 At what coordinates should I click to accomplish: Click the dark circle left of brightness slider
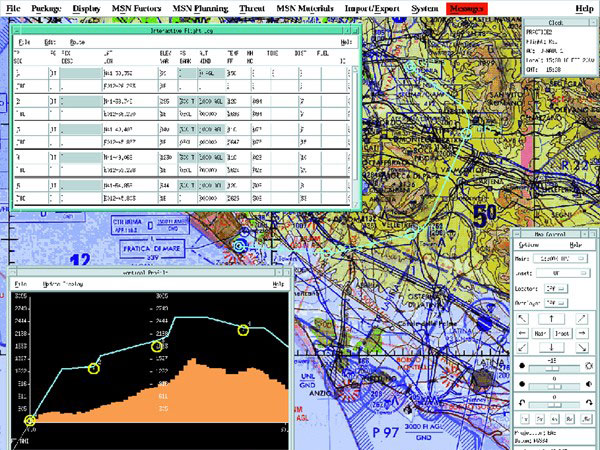click(x=522, y=366)
